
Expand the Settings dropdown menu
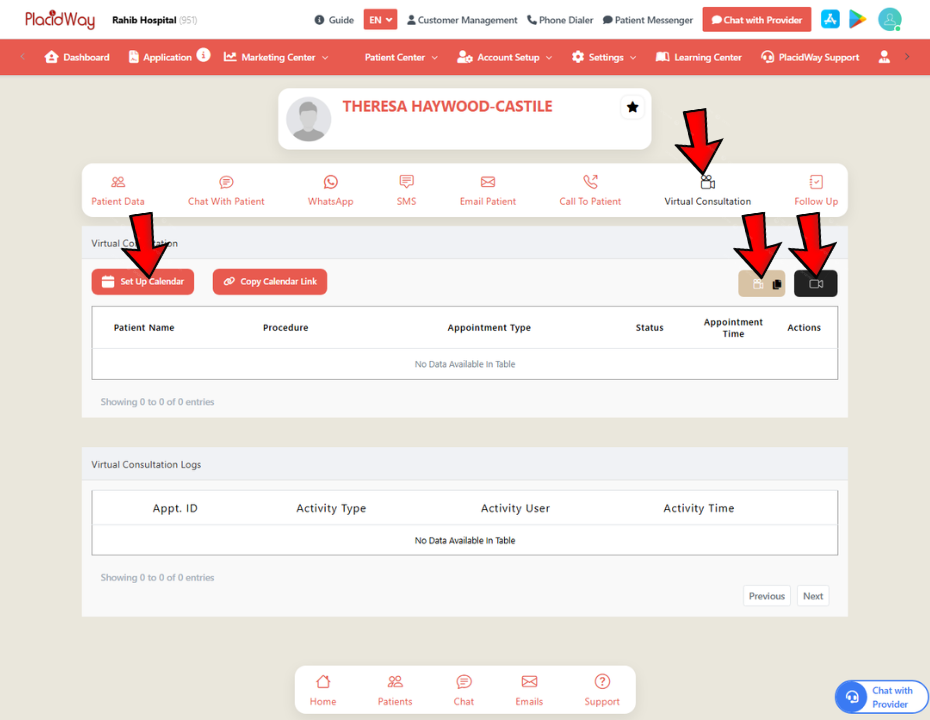(604, 57)
